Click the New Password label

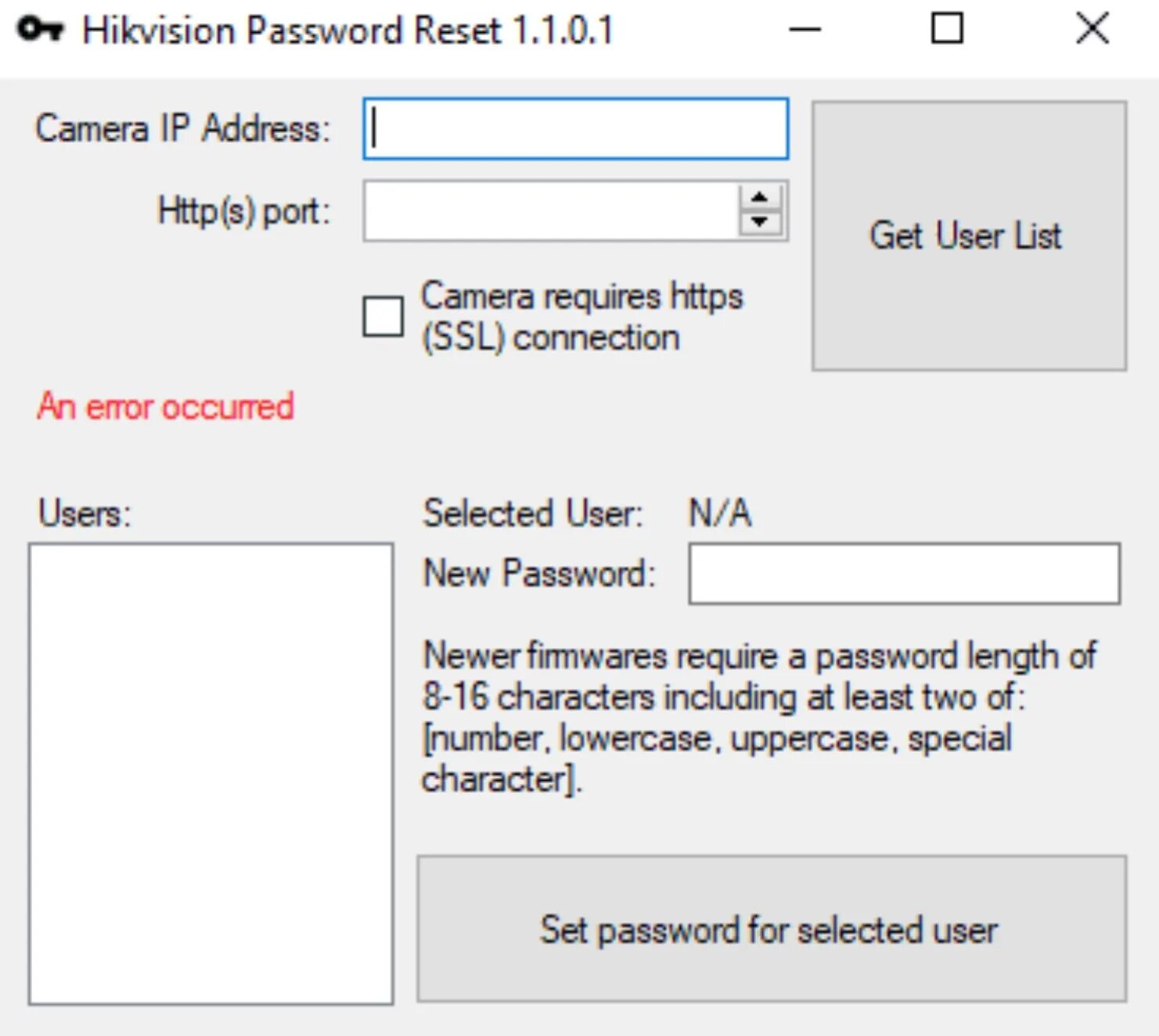(538, 574)
